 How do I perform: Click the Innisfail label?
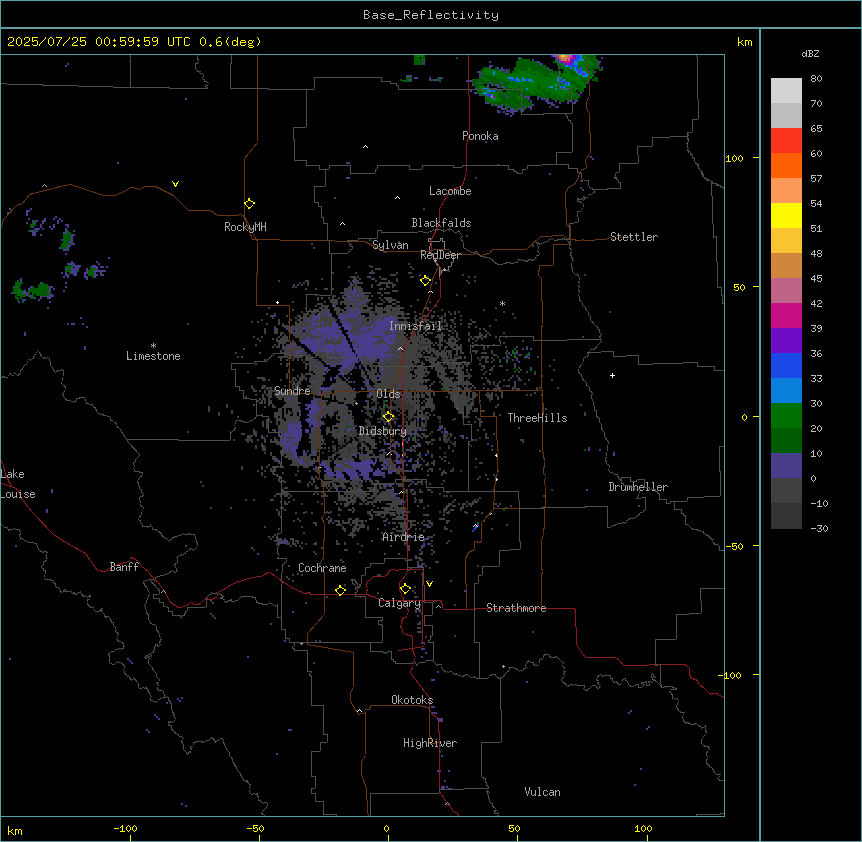[415, 326]
